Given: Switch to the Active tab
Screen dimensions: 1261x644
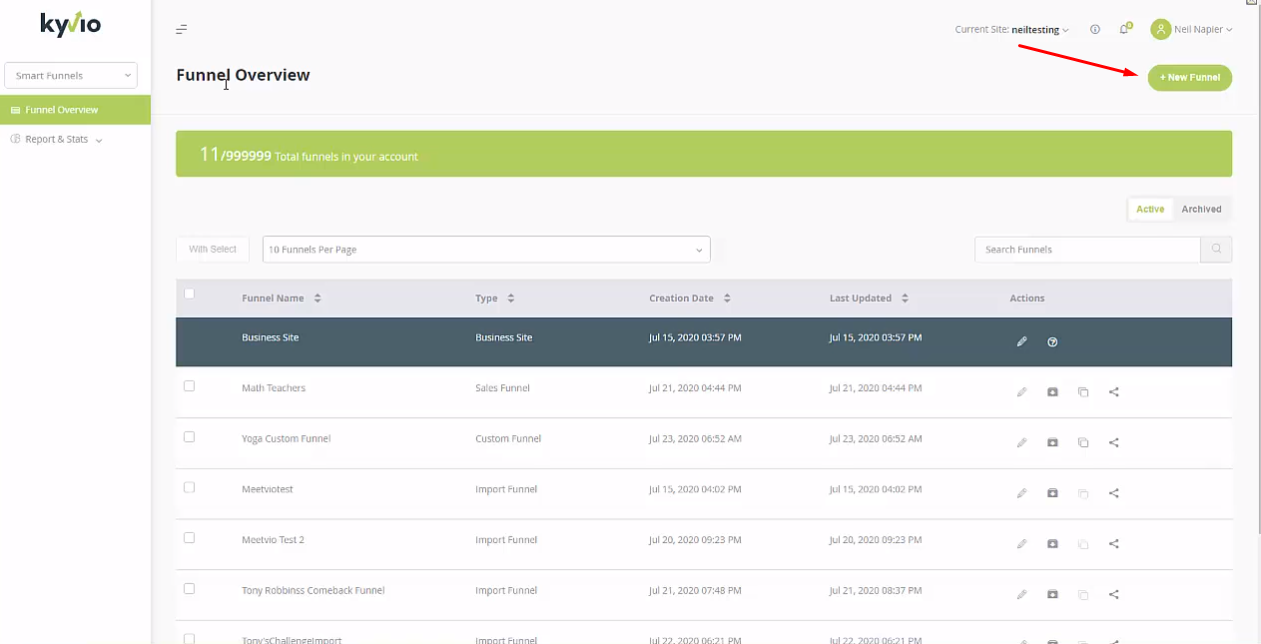Looking at the screenshot, I should pyautogui.click(x=1150, y=209).
